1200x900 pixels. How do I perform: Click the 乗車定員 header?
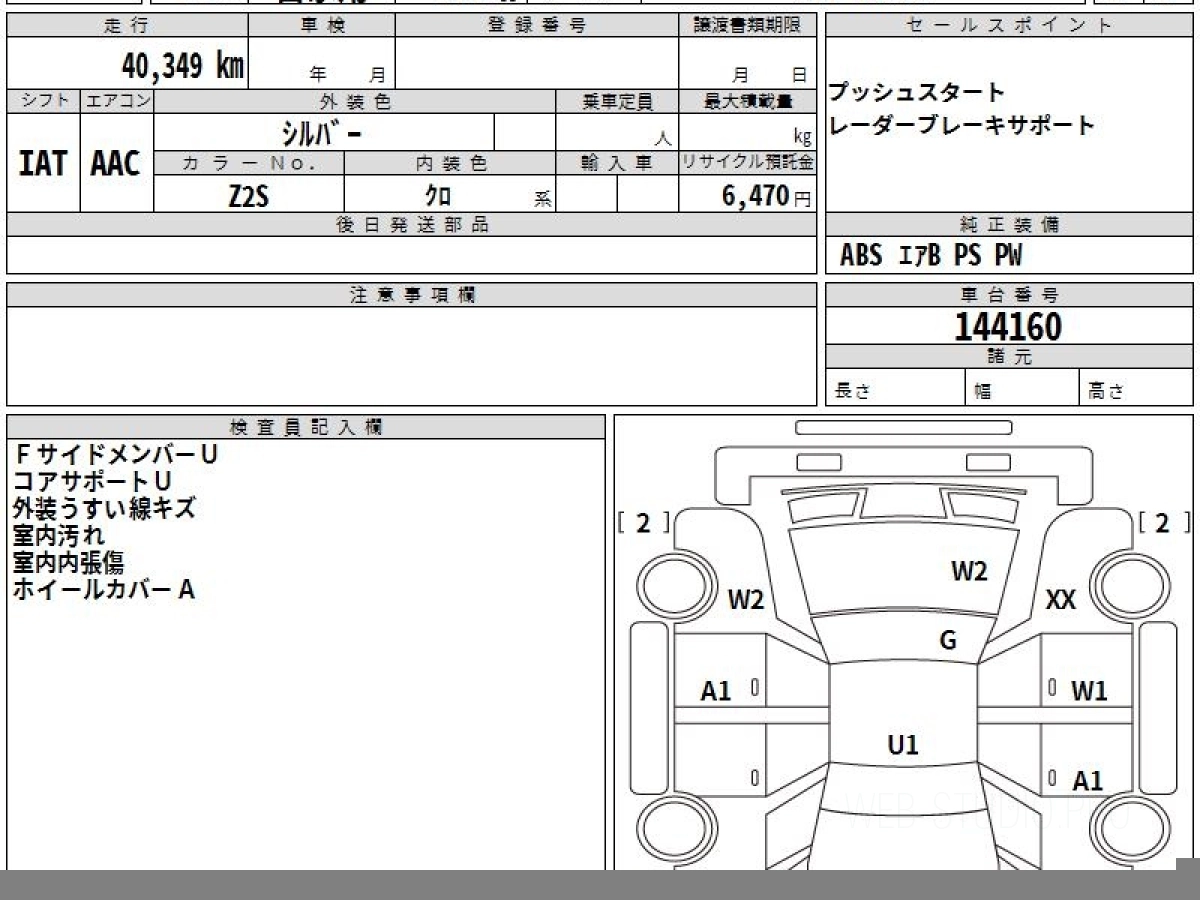point(617,102)
